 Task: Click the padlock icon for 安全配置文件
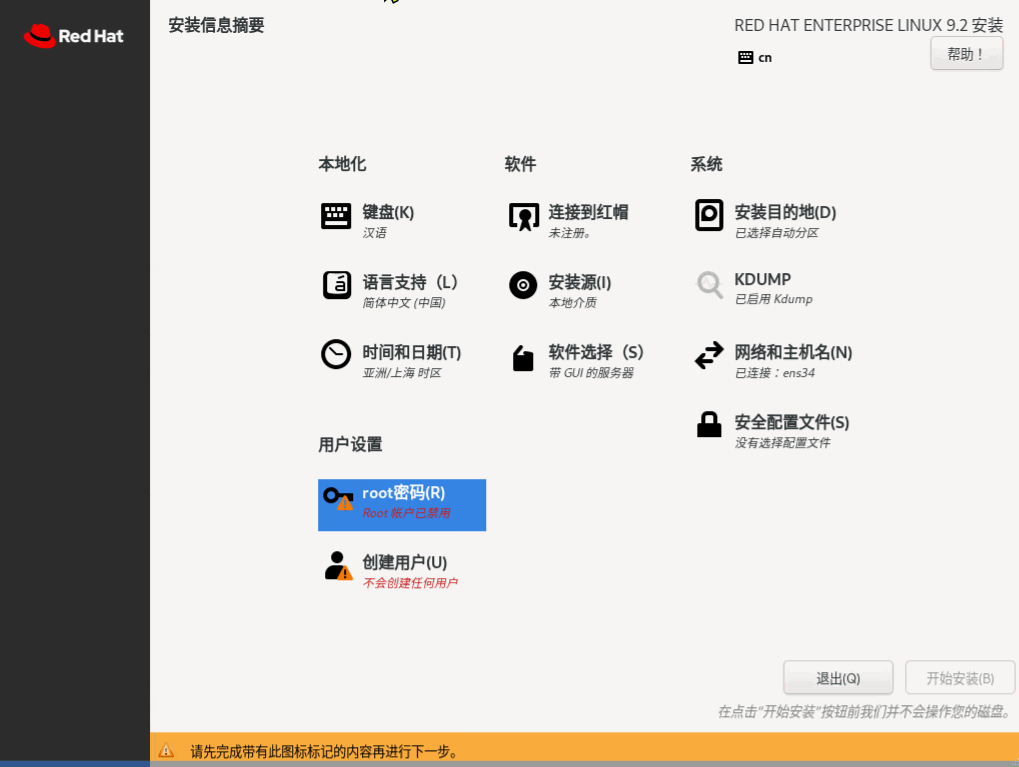tap(709, 424)
